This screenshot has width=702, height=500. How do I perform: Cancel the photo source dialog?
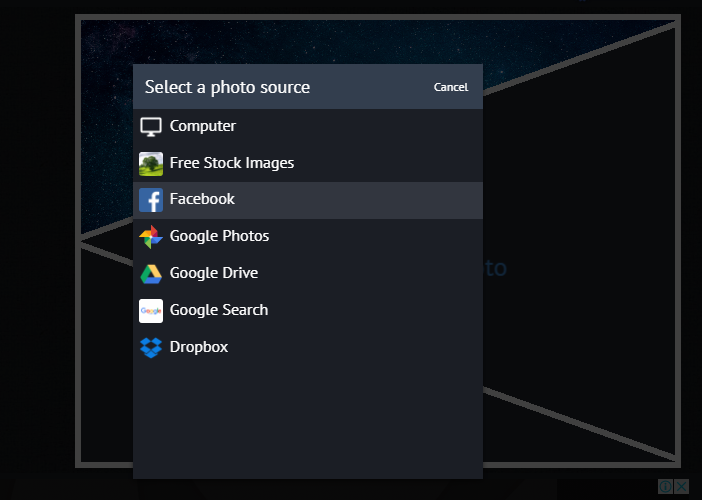[x=451, y=87]
